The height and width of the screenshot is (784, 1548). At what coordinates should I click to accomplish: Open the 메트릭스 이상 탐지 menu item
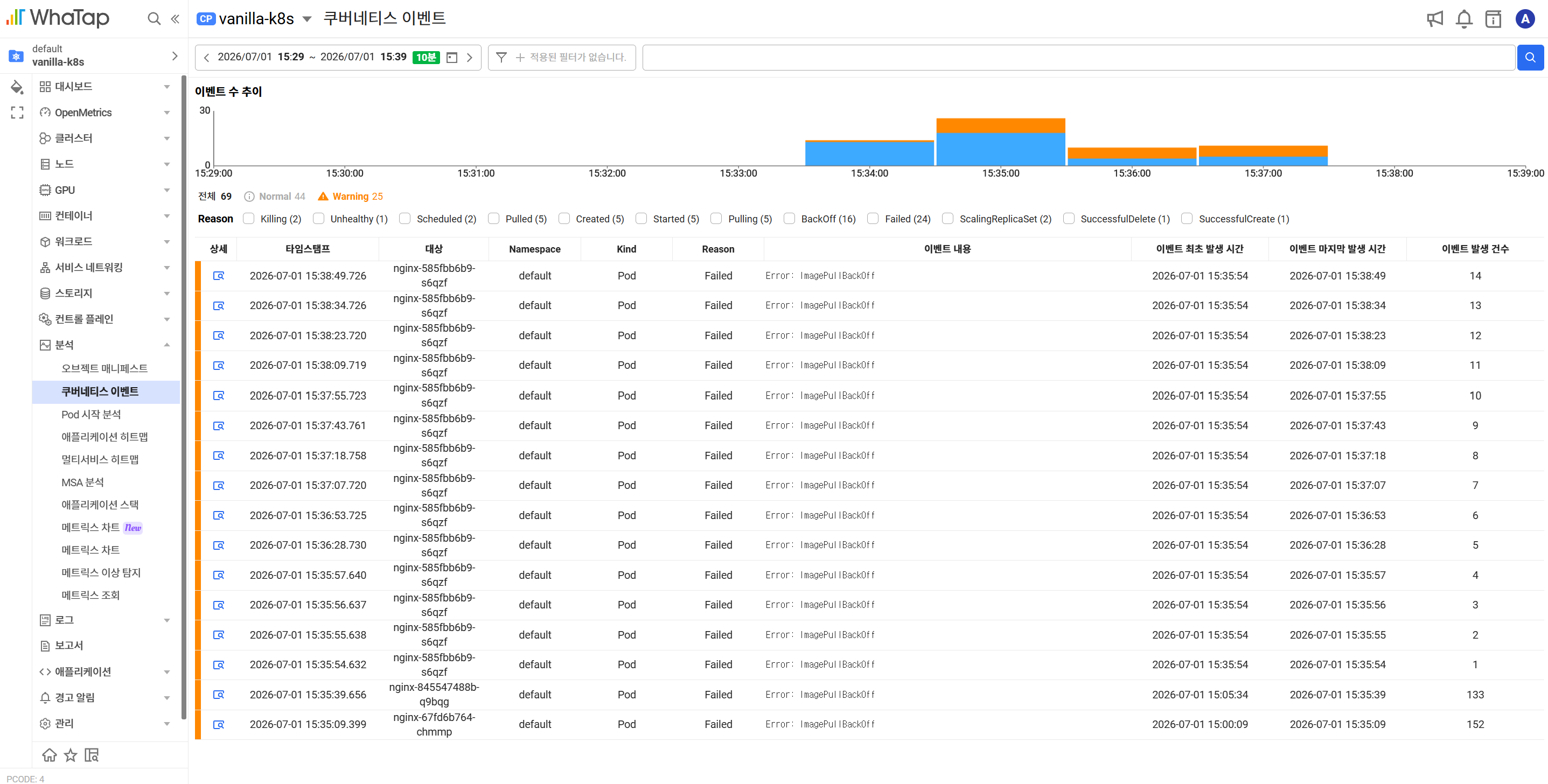(x=100, y=572)
